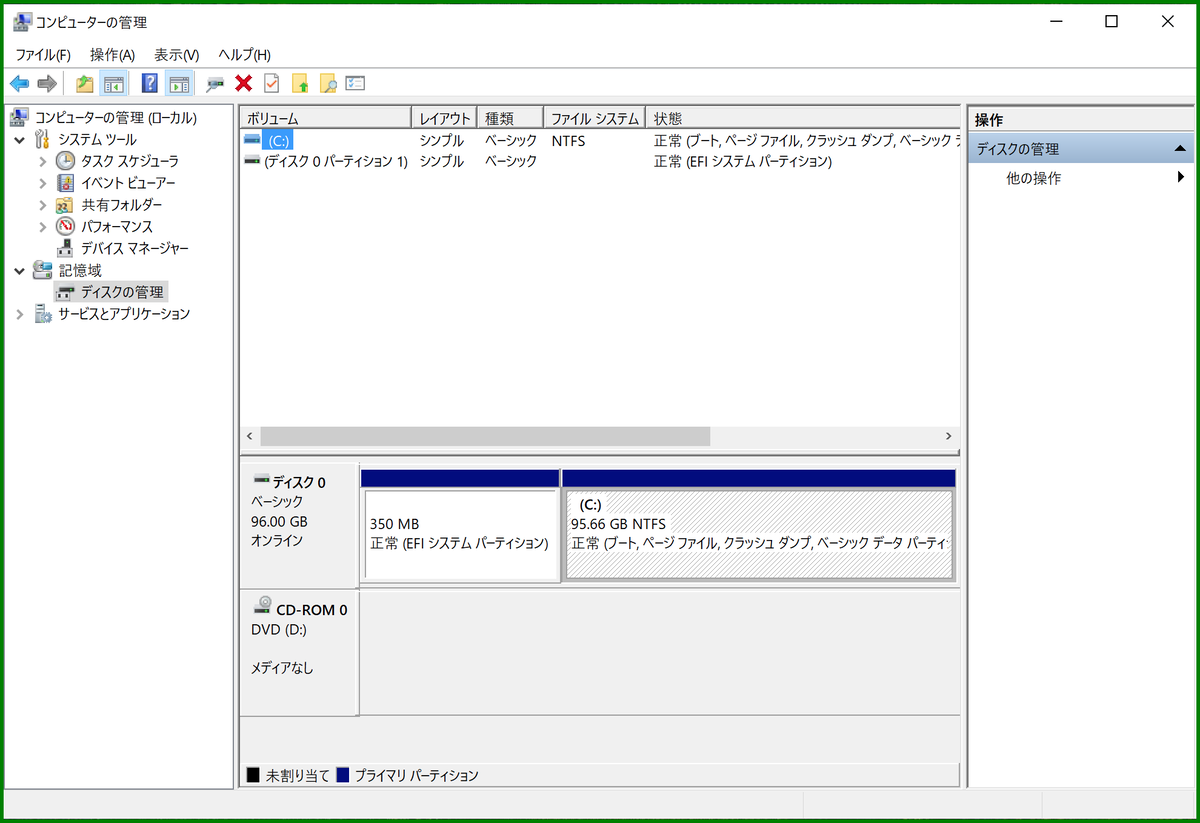
Task: Click the 操作 pane header
Action: pos(1081,120)
